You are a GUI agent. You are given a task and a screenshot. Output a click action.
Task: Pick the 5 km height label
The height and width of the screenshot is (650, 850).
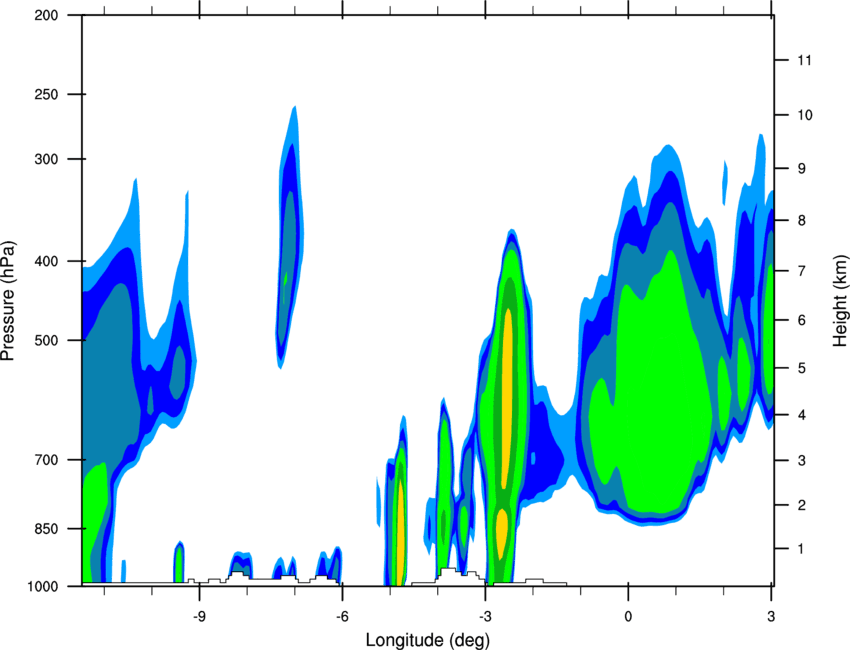pos(801,368)
